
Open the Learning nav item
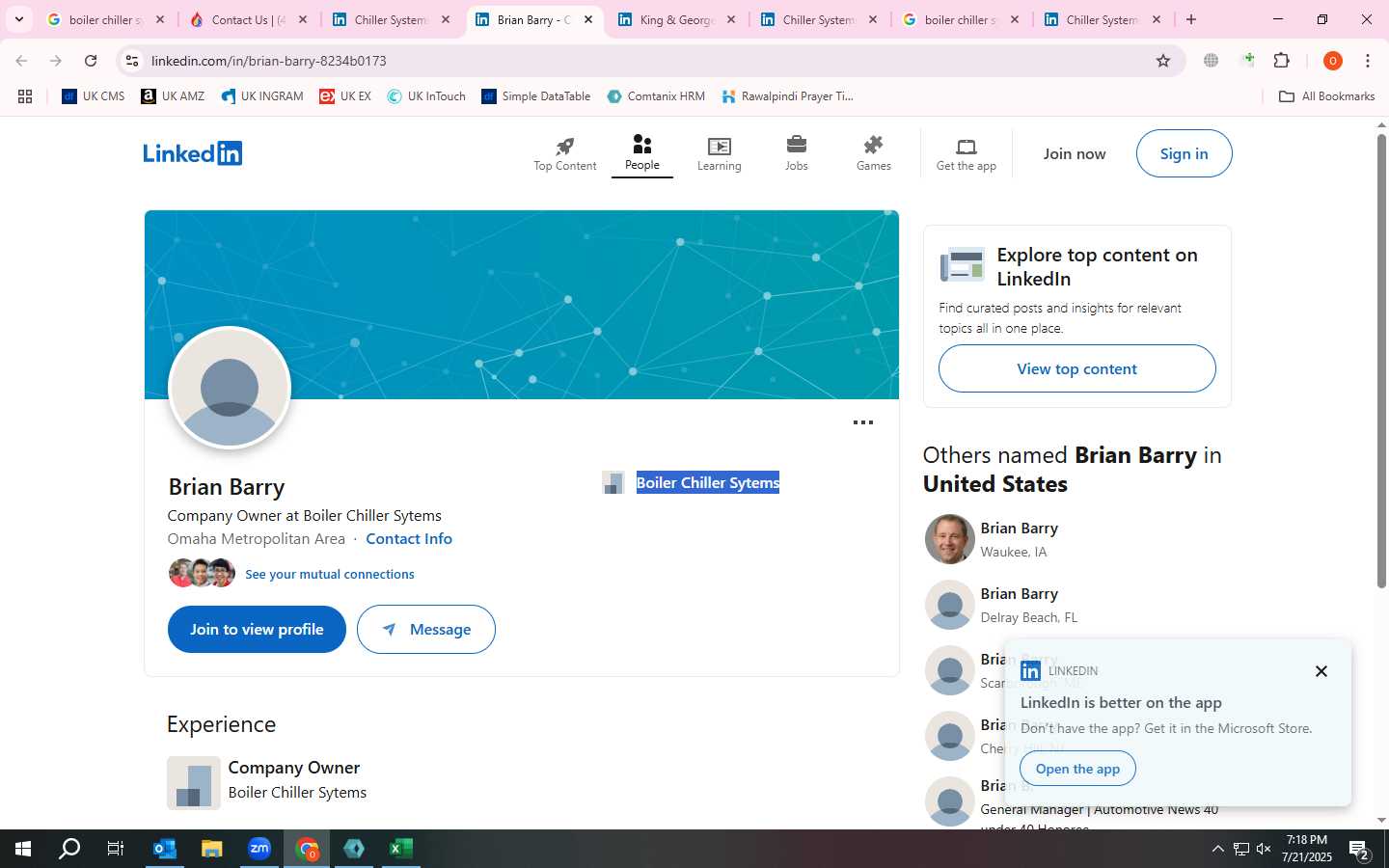(x=720, y=153)
